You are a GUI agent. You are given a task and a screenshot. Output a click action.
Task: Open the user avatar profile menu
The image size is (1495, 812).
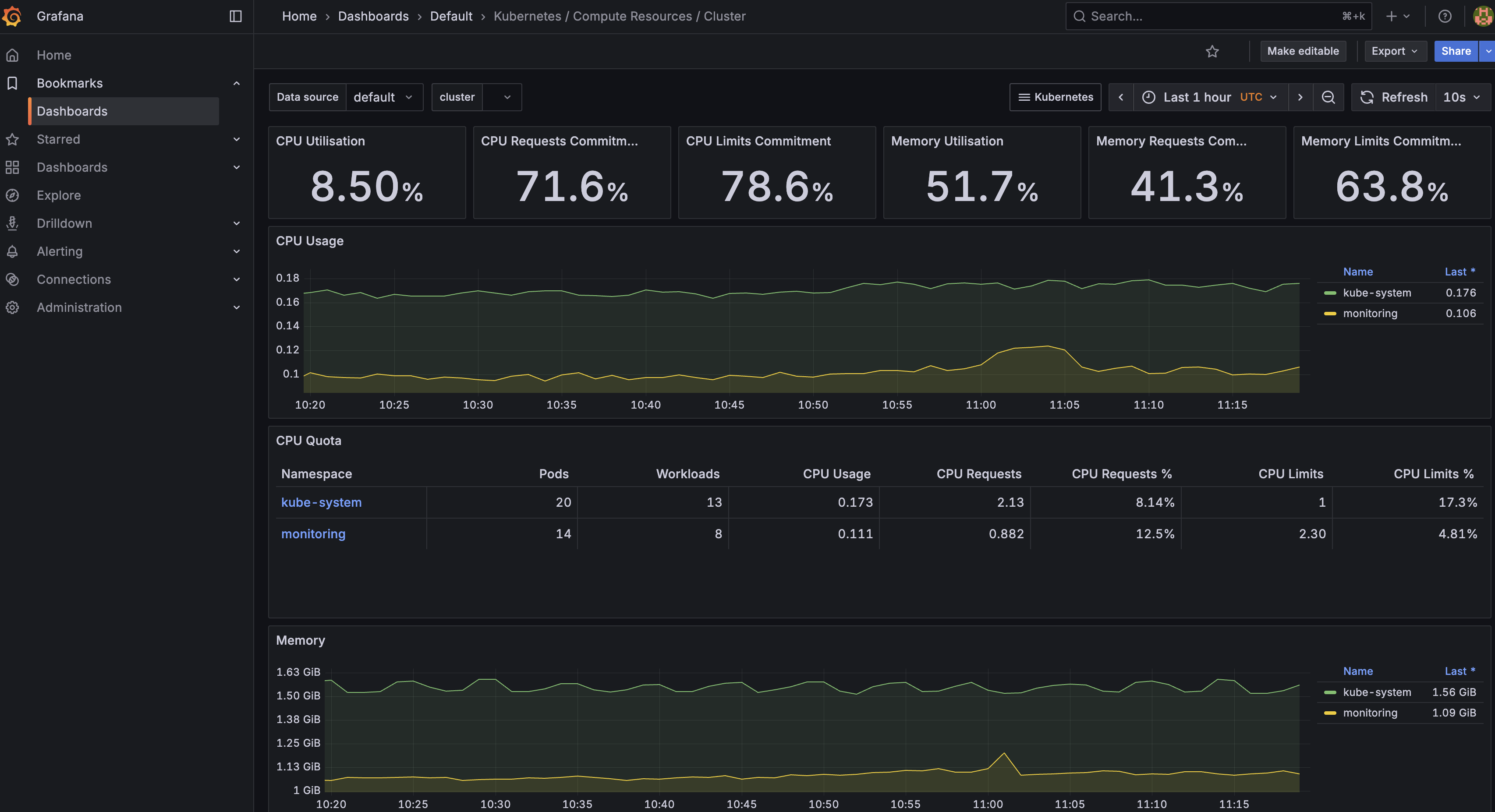1482,16
